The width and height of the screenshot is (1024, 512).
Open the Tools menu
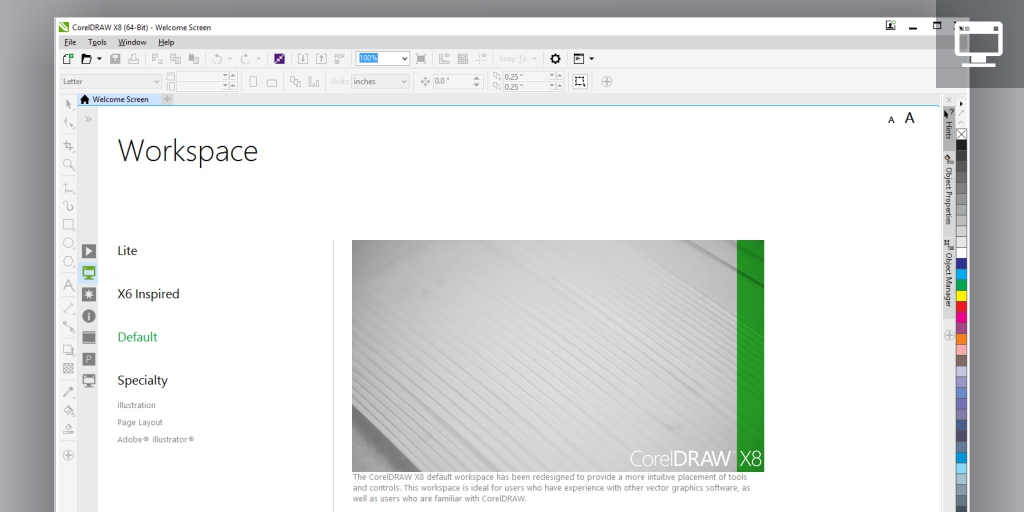pyautogui.click(x=97, y=42)
